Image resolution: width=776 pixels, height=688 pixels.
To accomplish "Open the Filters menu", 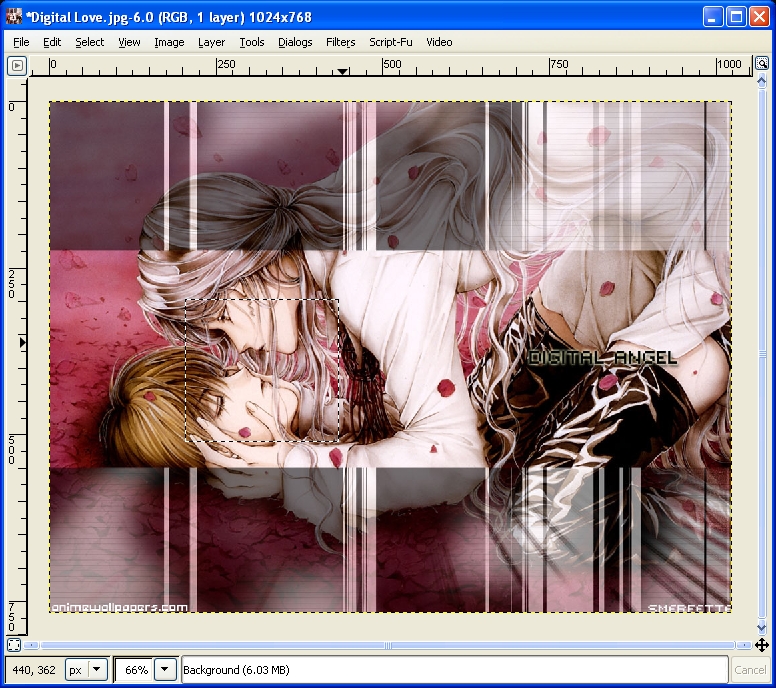I will [x=340, y=42].
